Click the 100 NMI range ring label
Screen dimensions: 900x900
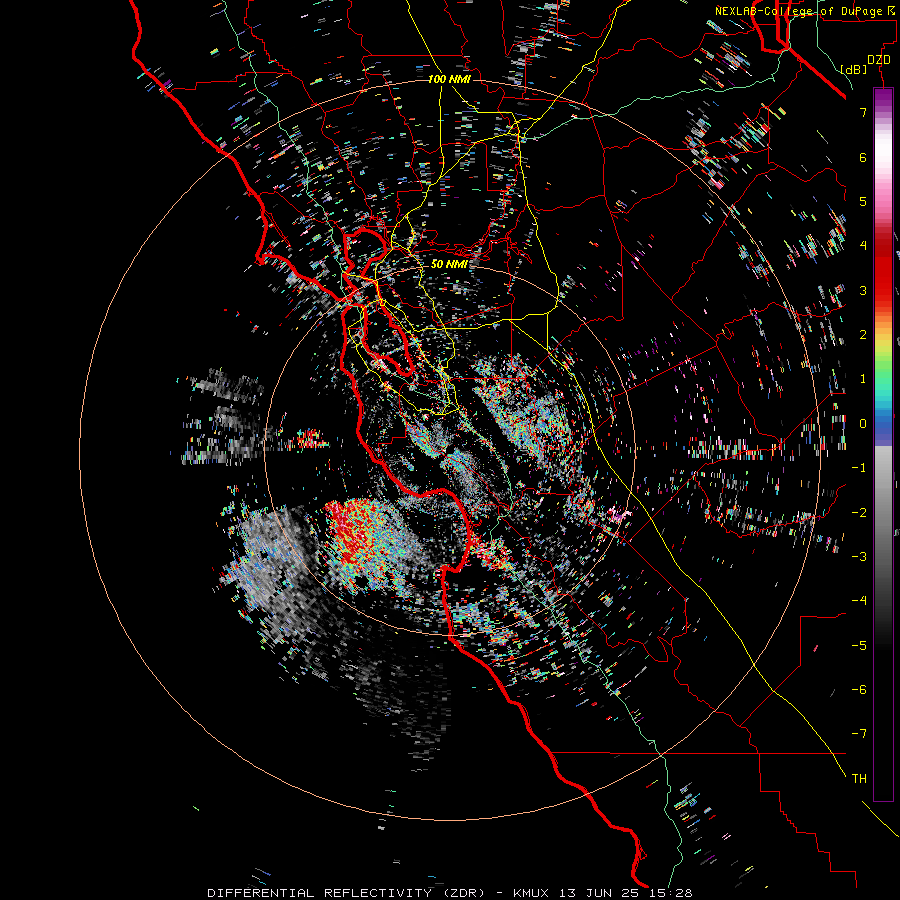(449, 79)
